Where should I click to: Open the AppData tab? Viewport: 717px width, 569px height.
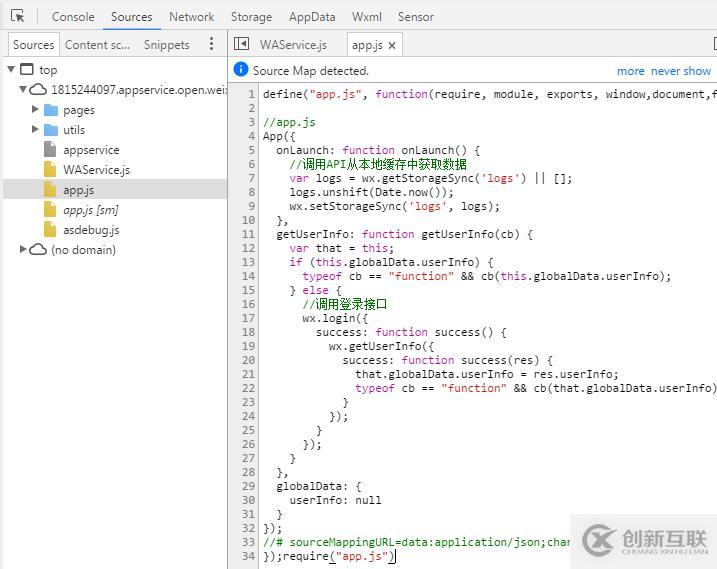click(x=312, y=17)
